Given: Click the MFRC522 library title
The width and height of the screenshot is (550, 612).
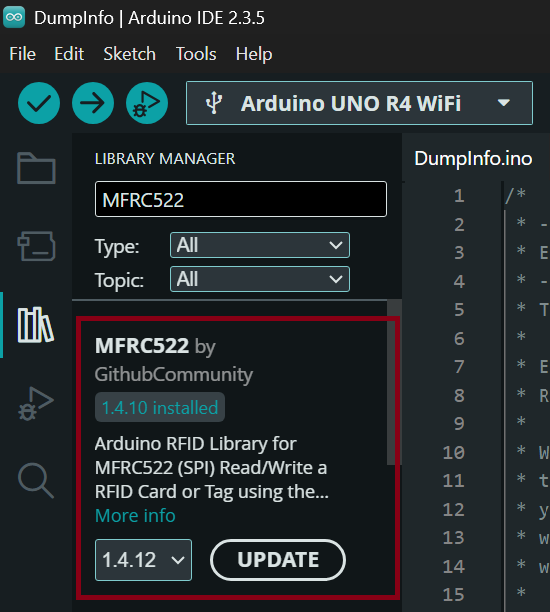Looking at the screenshot, I should (x=142, y=346).
